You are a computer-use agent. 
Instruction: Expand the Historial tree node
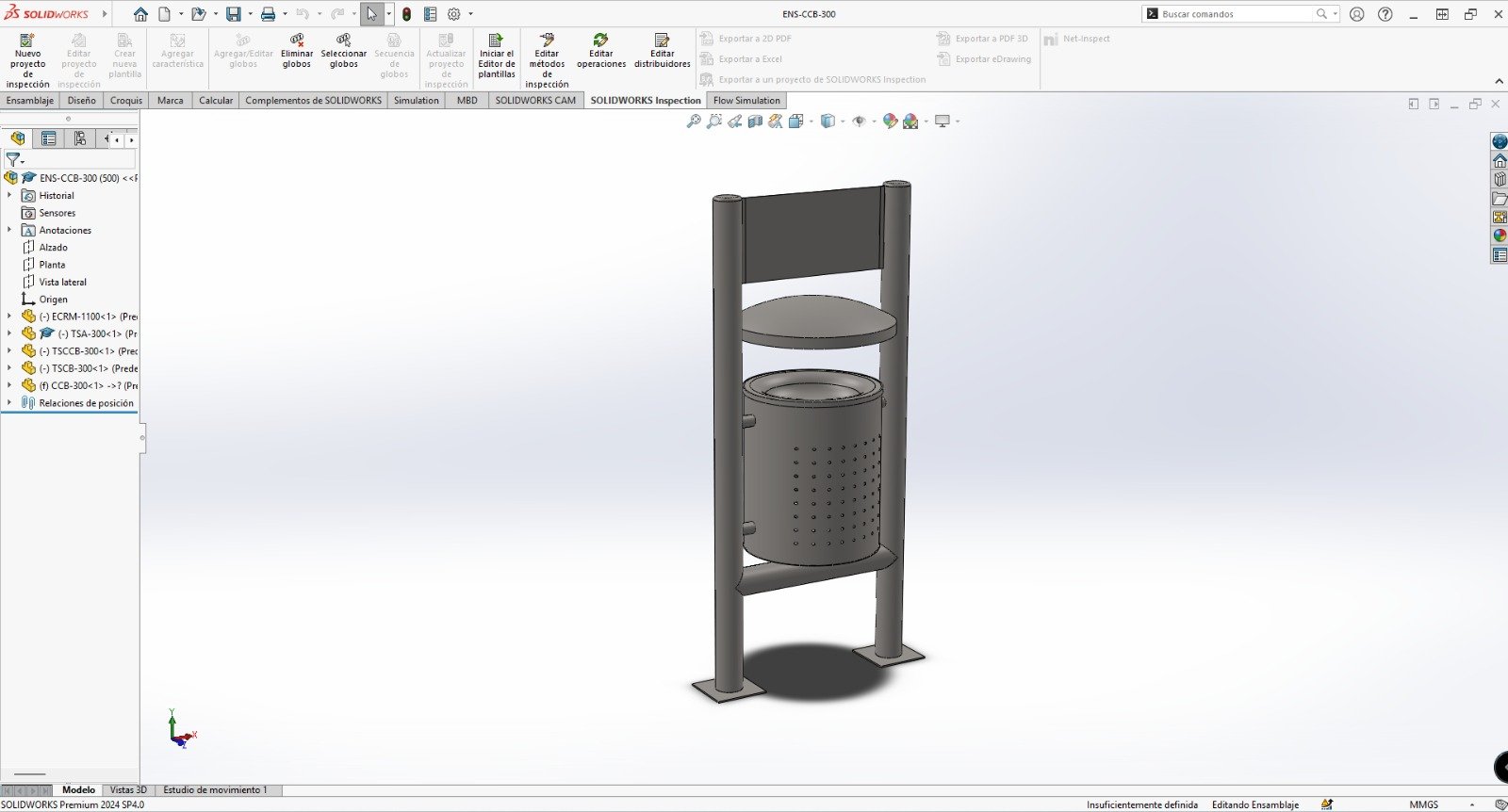click(9, 196)
